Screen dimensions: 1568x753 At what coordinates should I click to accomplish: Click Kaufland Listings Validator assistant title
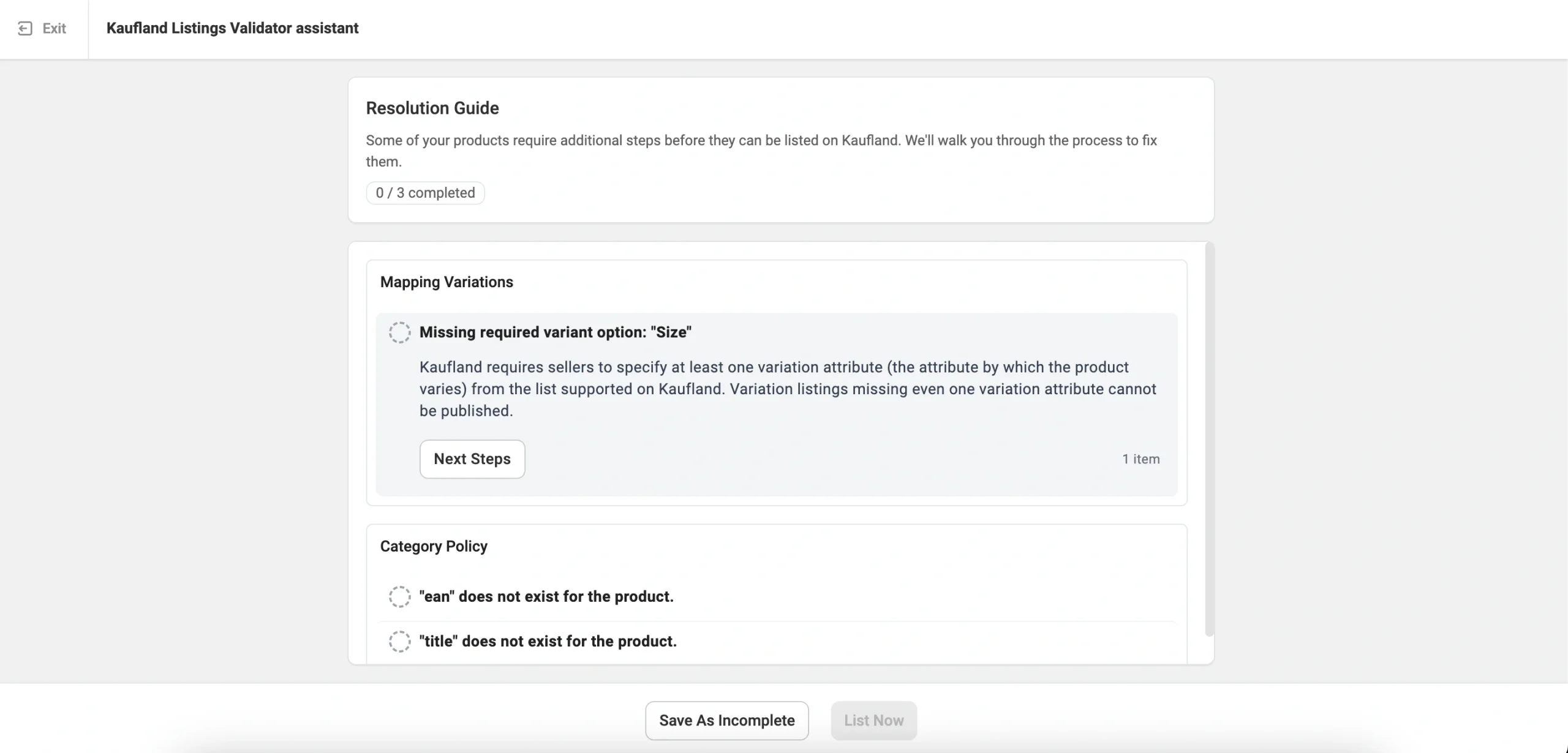click(x=232, y=28)
